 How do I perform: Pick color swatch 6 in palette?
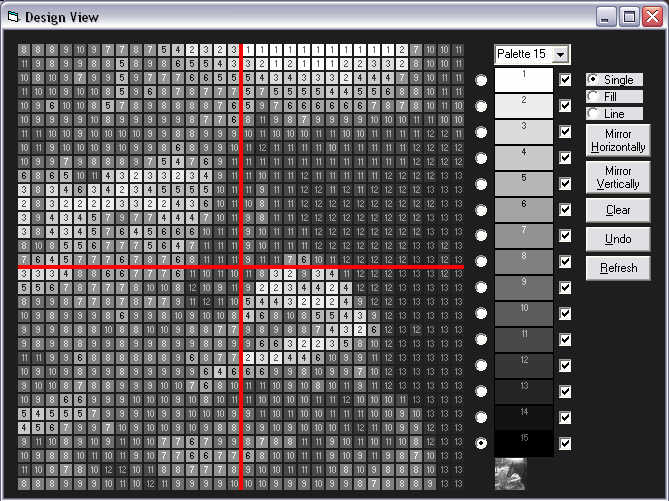click(524, 210)
